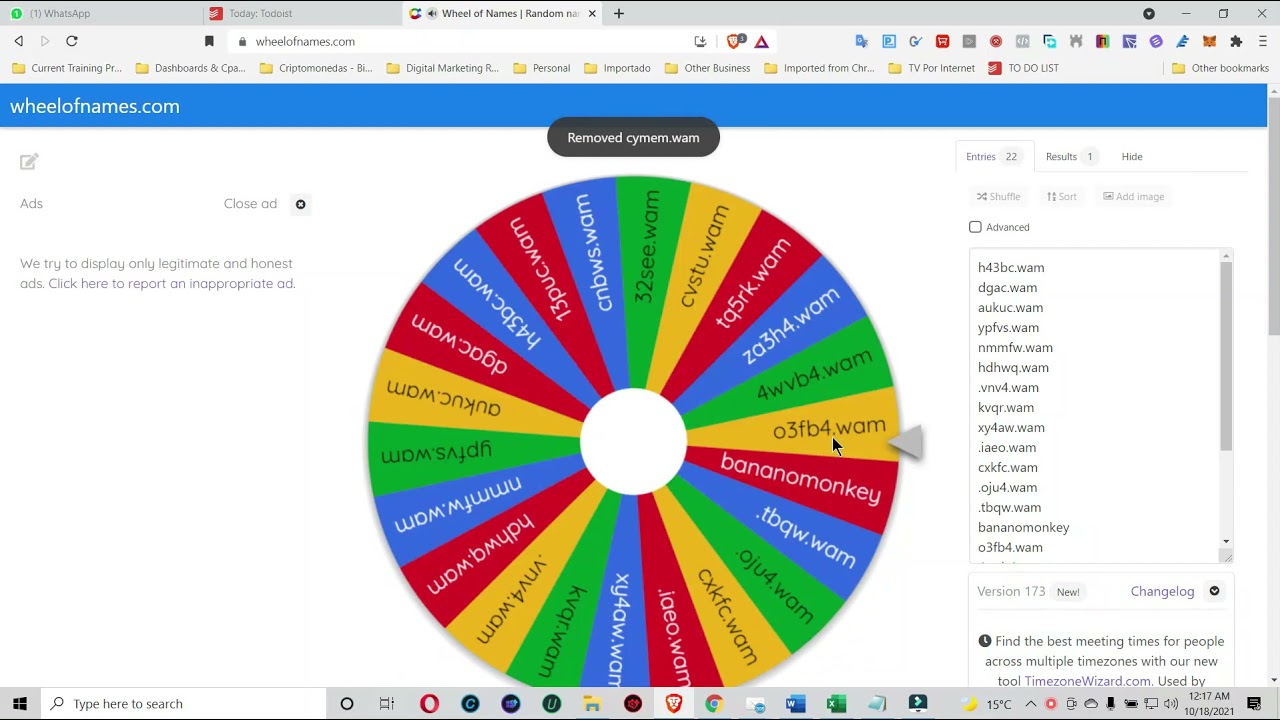Go back in browser history
The image size is (1280, 720).
pos(18,41)
